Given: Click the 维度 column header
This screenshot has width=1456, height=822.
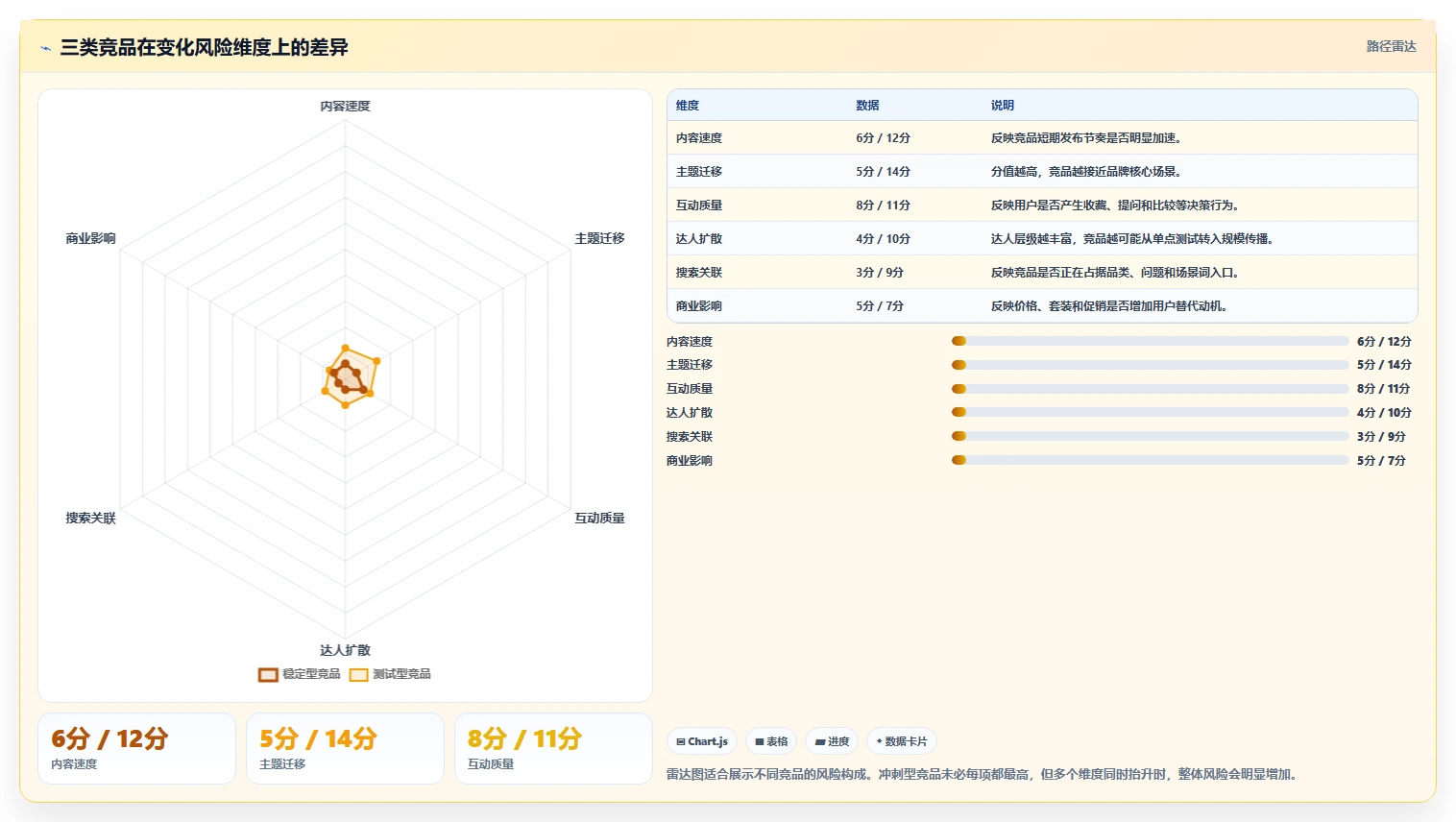Looking at the screenshot, I should (688, 106).
